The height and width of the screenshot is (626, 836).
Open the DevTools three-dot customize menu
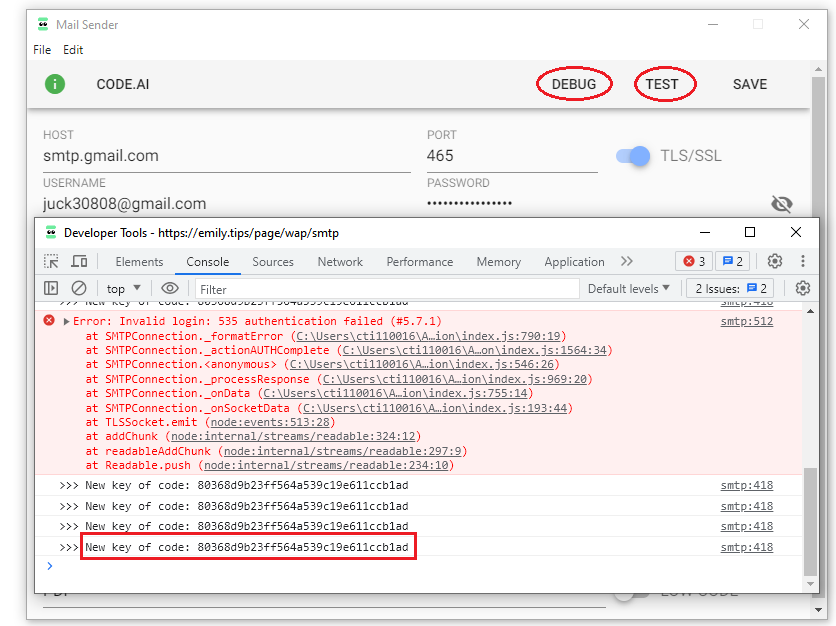pos(803,261)
